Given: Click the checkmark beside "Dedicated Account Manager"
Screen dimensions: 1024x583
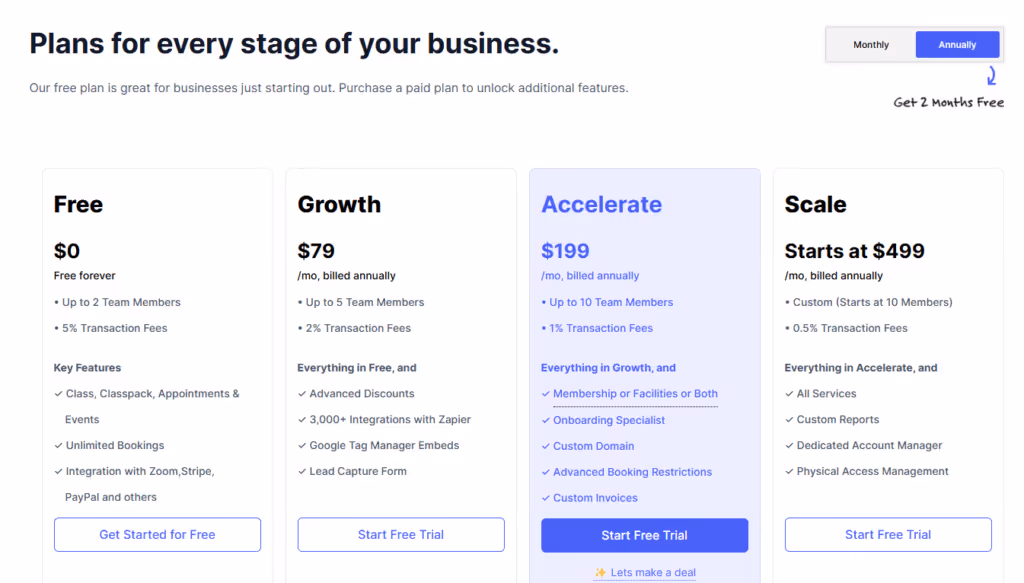Looking at the screenshot, I should tap(790, 445).
